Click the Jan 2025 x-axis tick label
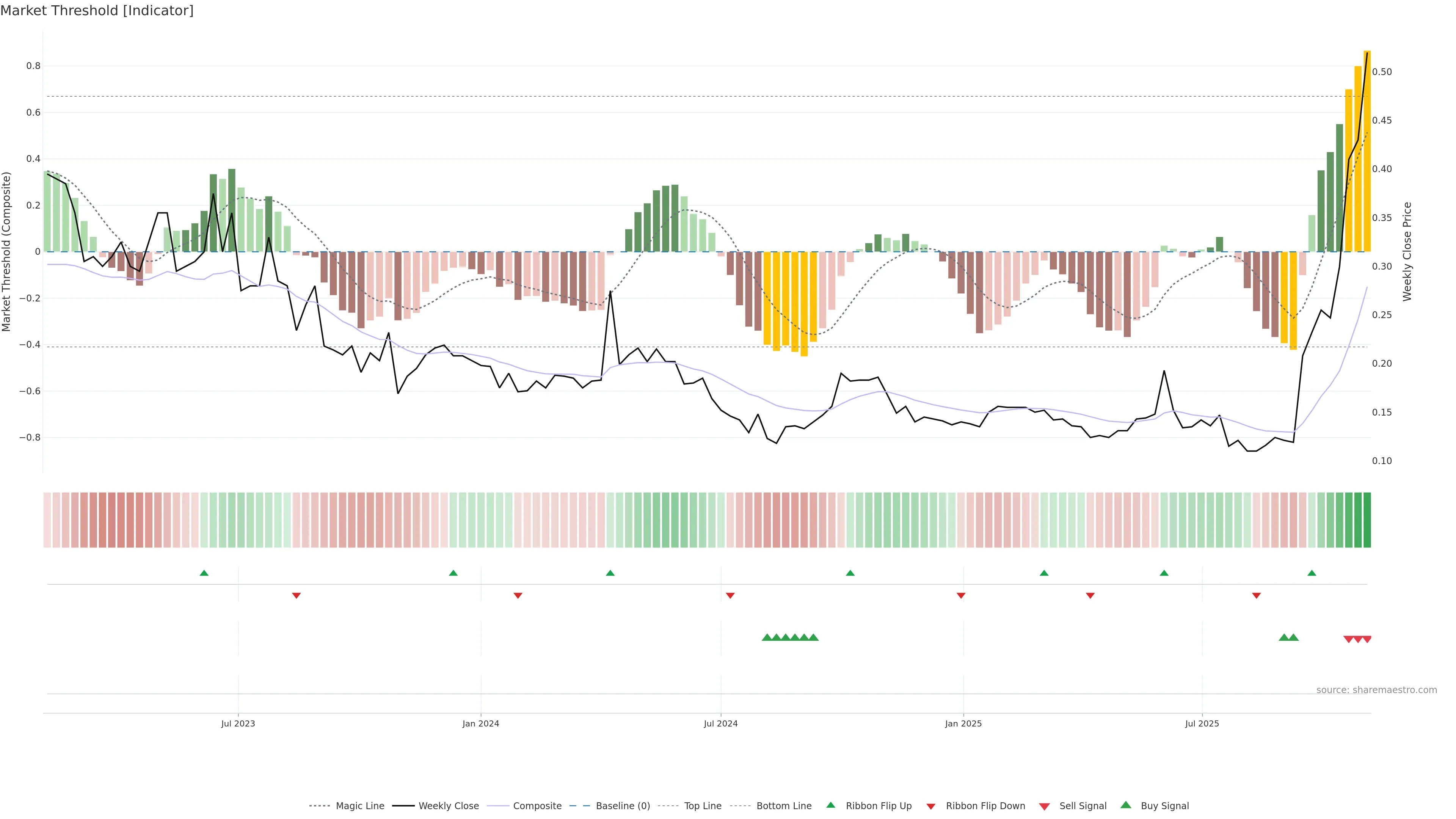 (963, 723)
